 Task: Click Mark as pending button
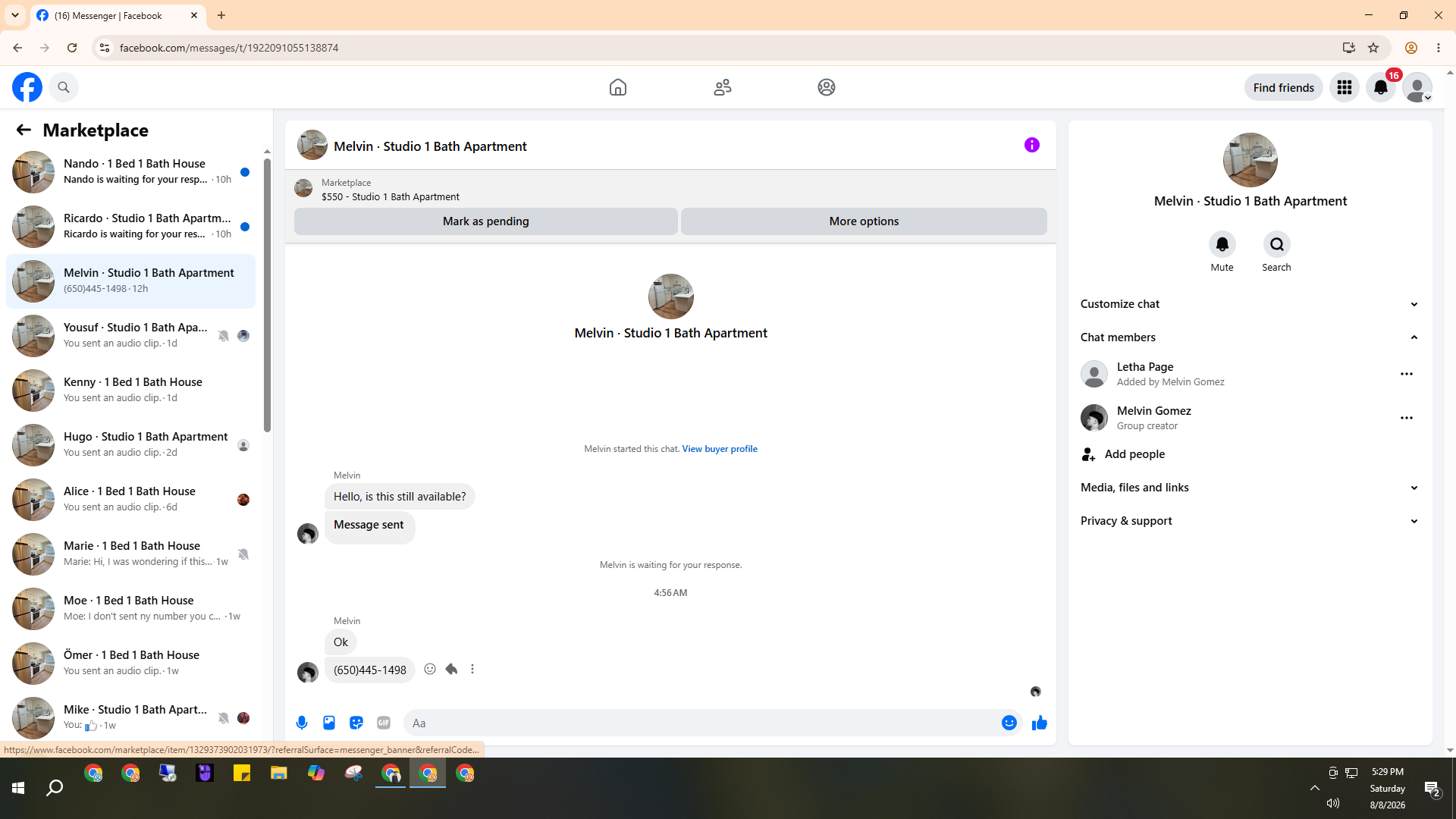[486, 221]
